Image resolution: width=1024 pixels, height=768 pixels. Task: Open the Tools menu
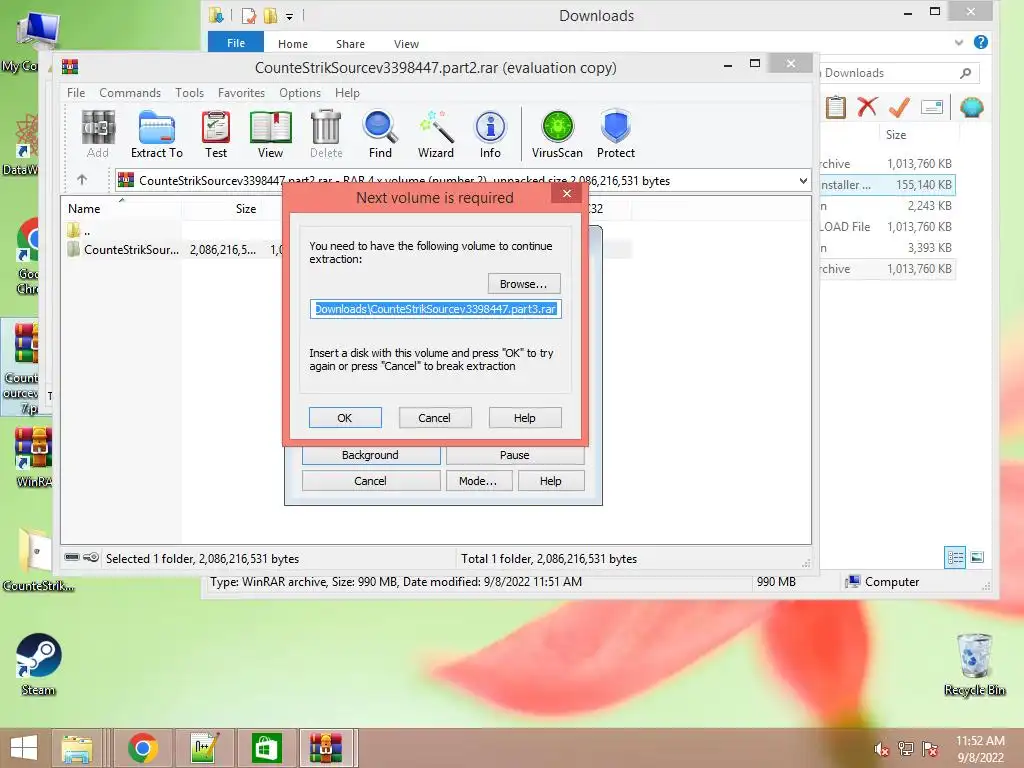click(x=189, y=93)
